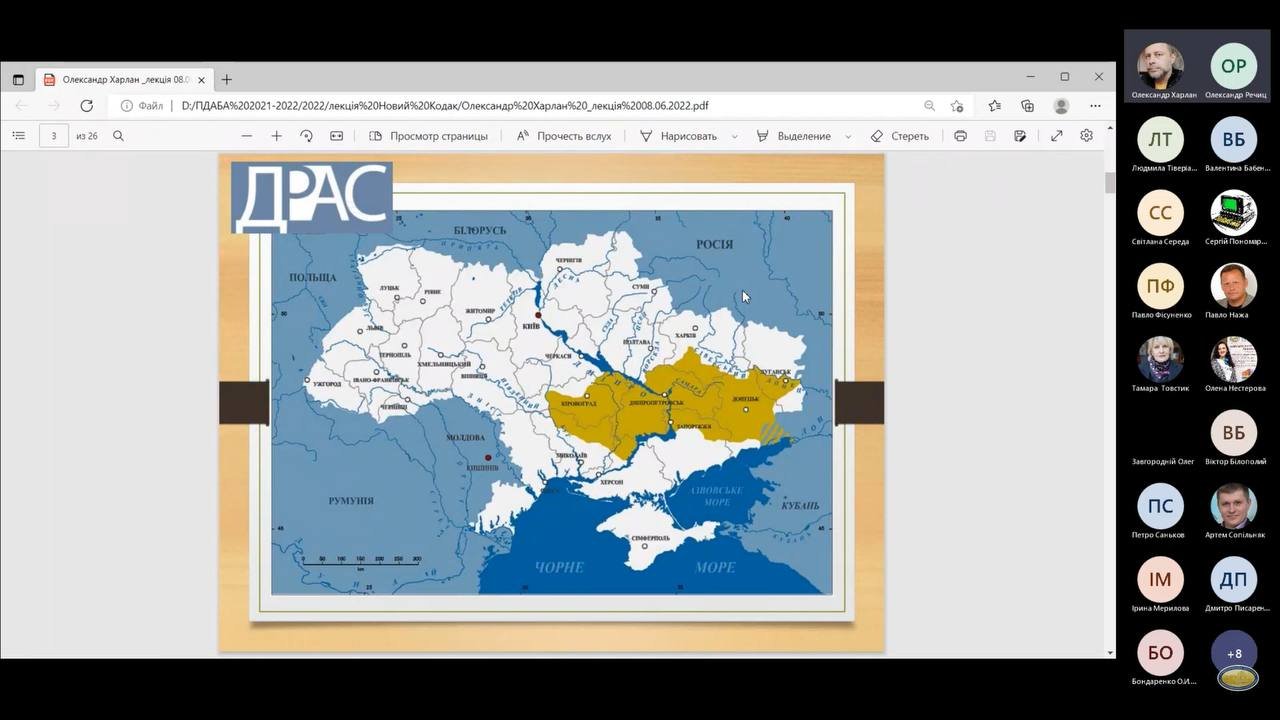Open Просмотр страницы view options

pyautogui.click(x=428, y=136)
